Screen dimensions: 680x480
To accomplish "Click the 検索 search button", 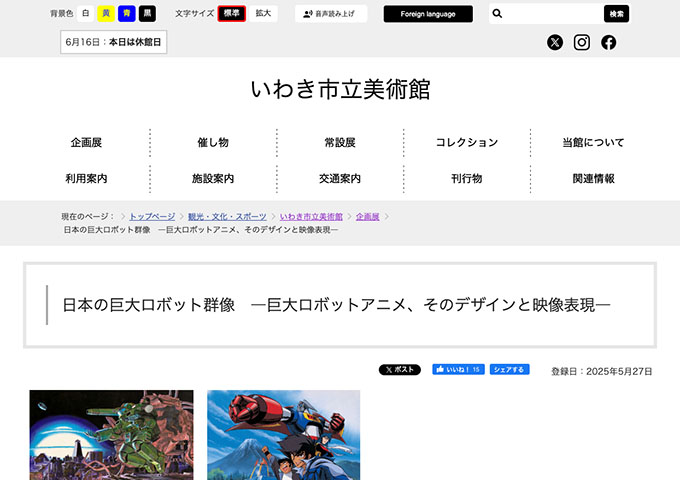I will click(x=616, y=14).
